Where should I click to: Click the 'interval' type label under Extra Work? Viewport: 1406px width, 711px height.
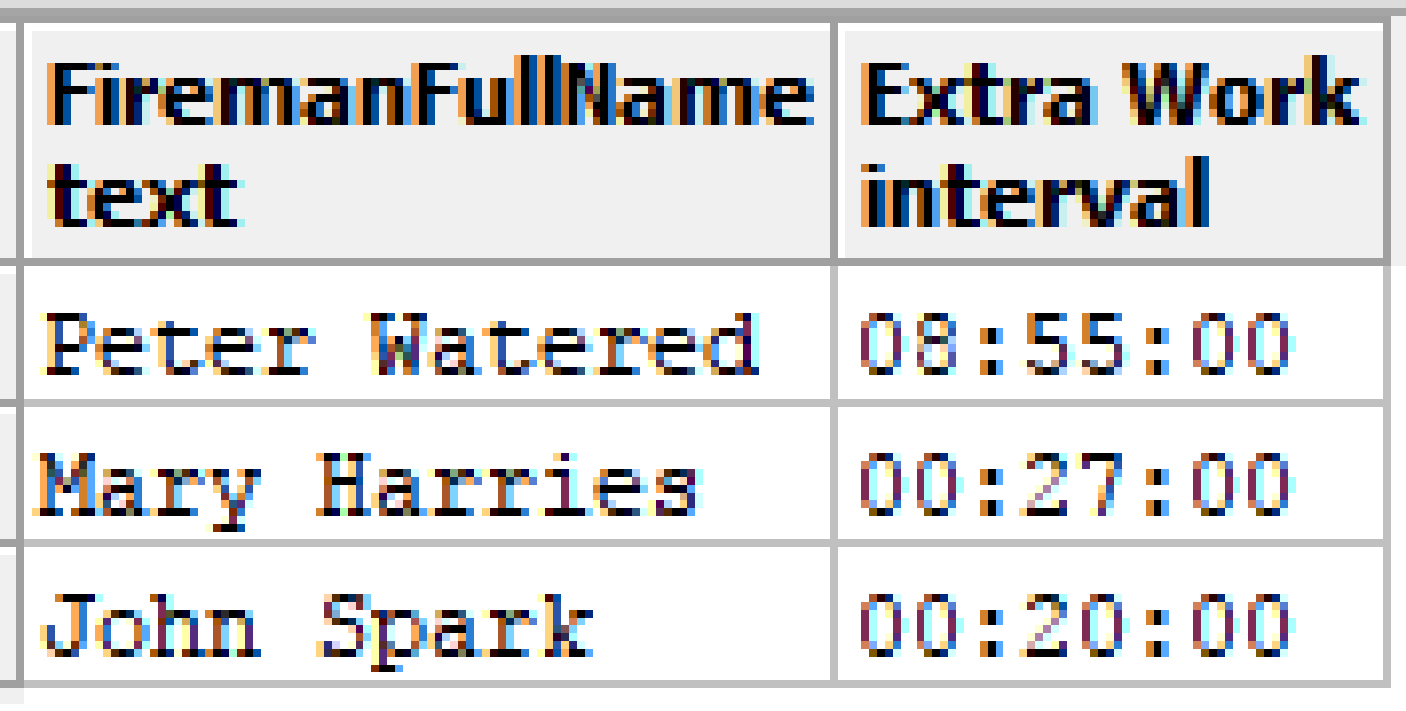(1036, 193)
